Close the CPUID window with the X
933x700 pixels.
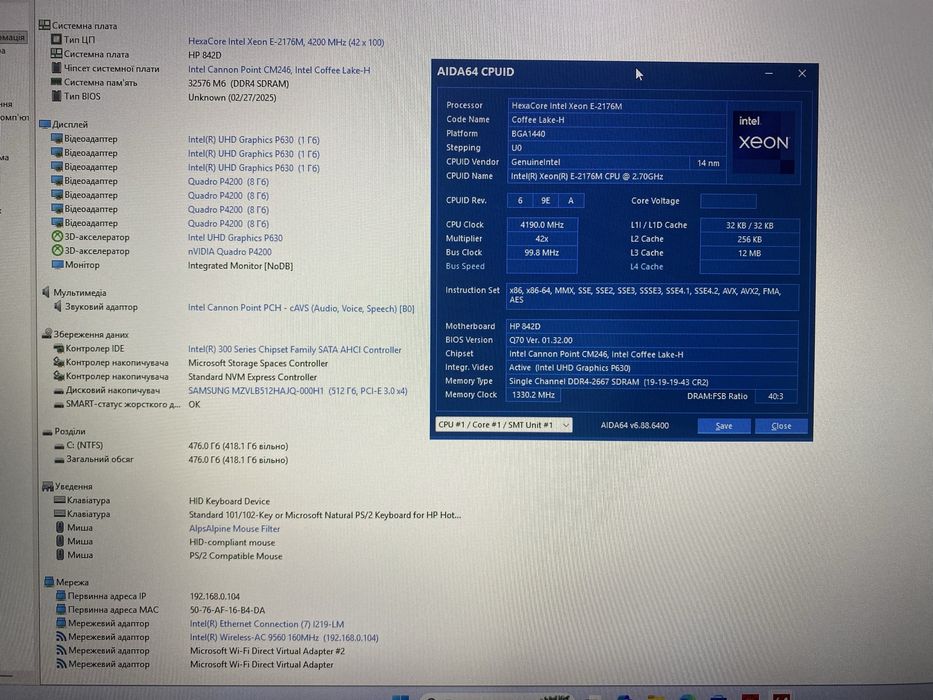(801, 73)
